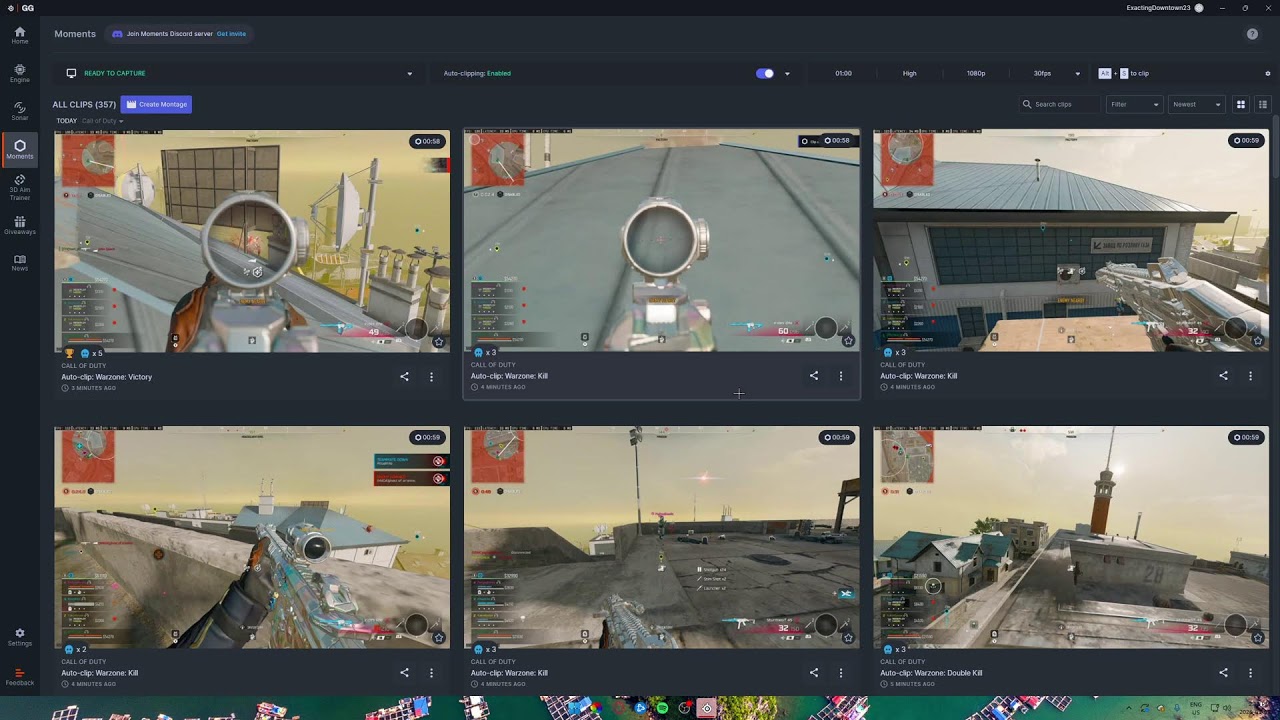Click the user account avatar icon
The height and width of the screenshot is (720, 1280).
[1199, 7]
